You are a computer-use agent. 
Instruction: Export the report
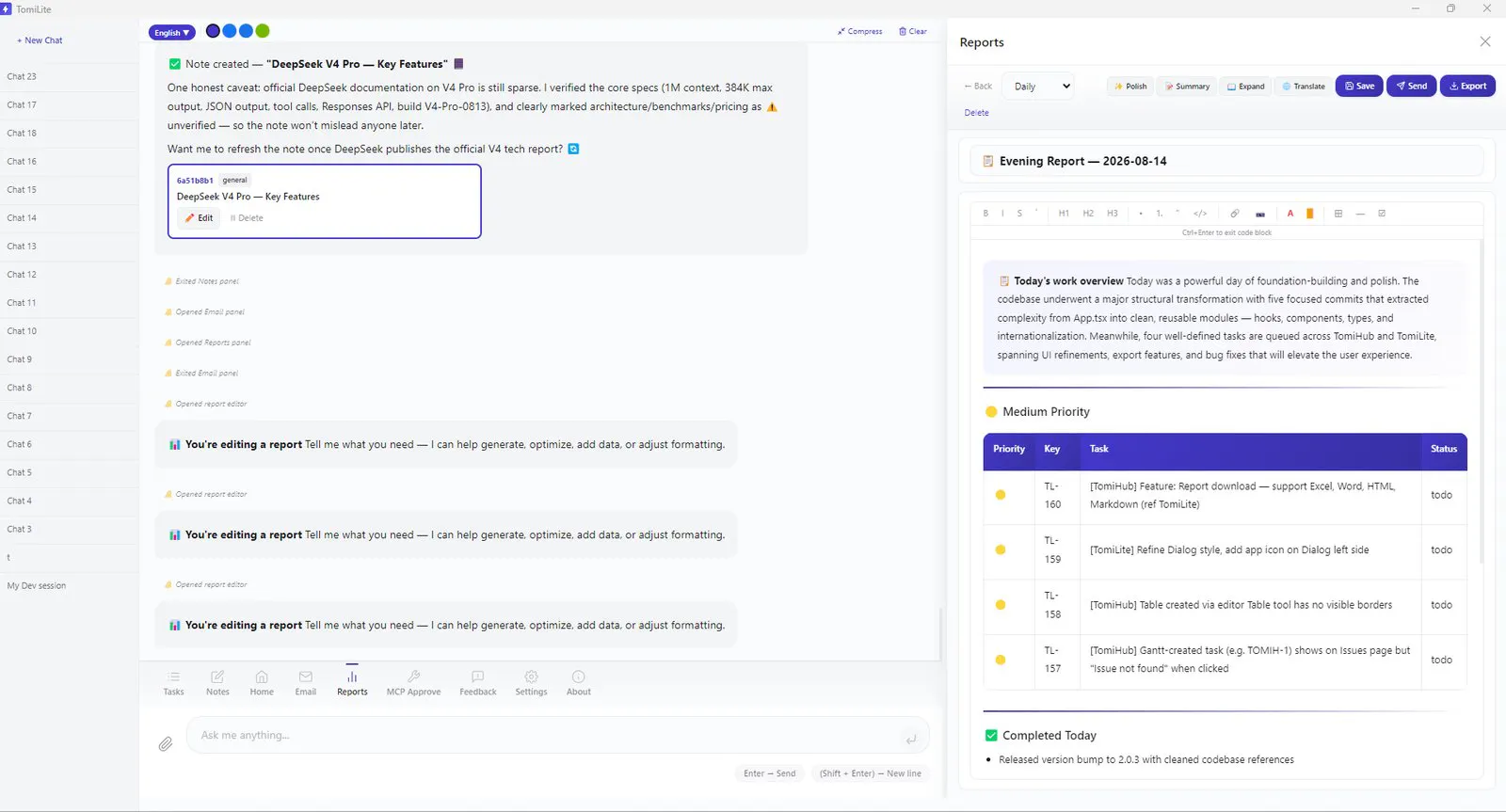pos(1467,87)
